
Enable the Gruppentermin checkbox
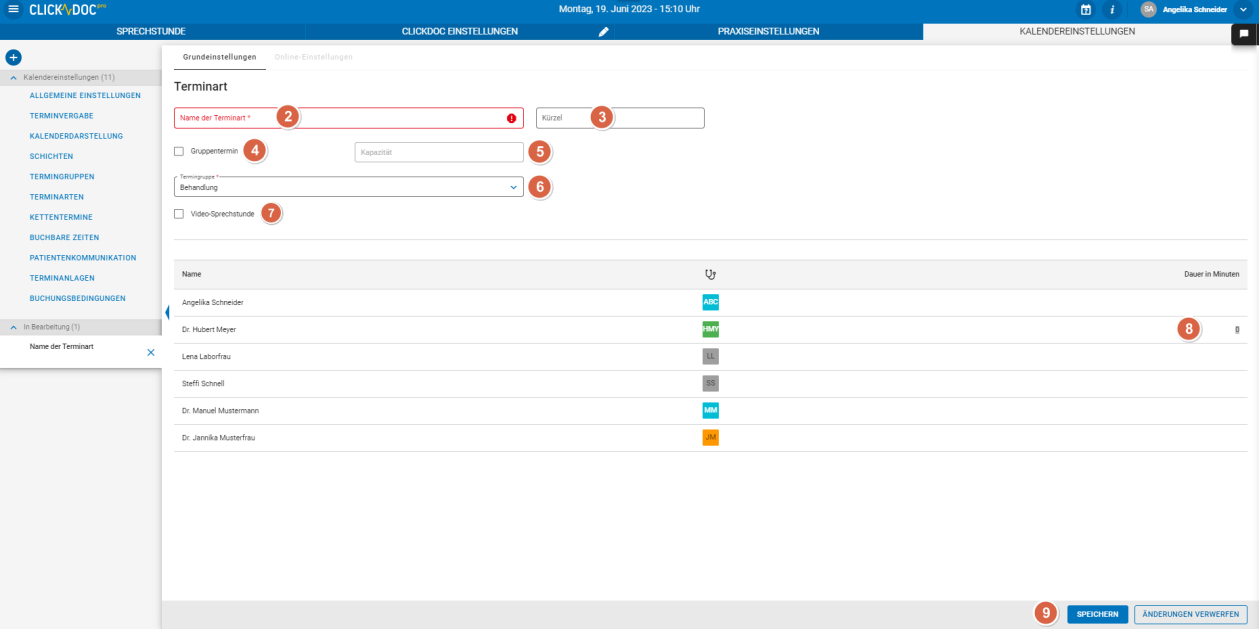pyautogui.click(x=179, y=151)
